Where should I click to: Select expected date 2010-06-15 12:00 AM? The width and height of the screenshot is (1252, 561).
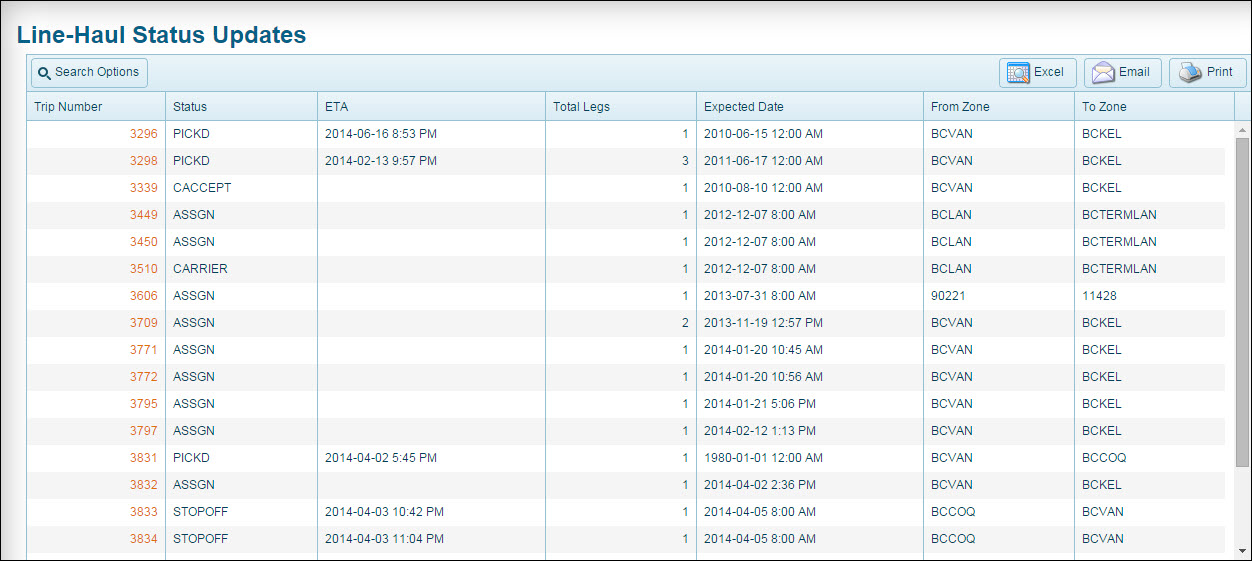click(763, 134)
